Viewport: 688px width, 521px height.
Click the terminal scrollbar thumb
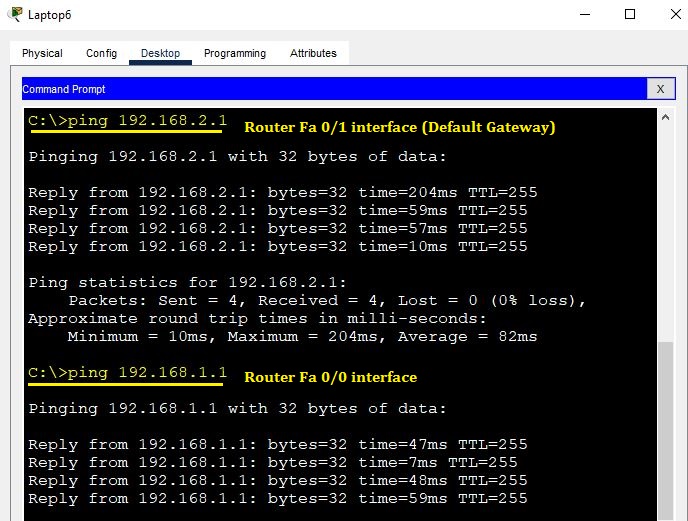(666, 431)
